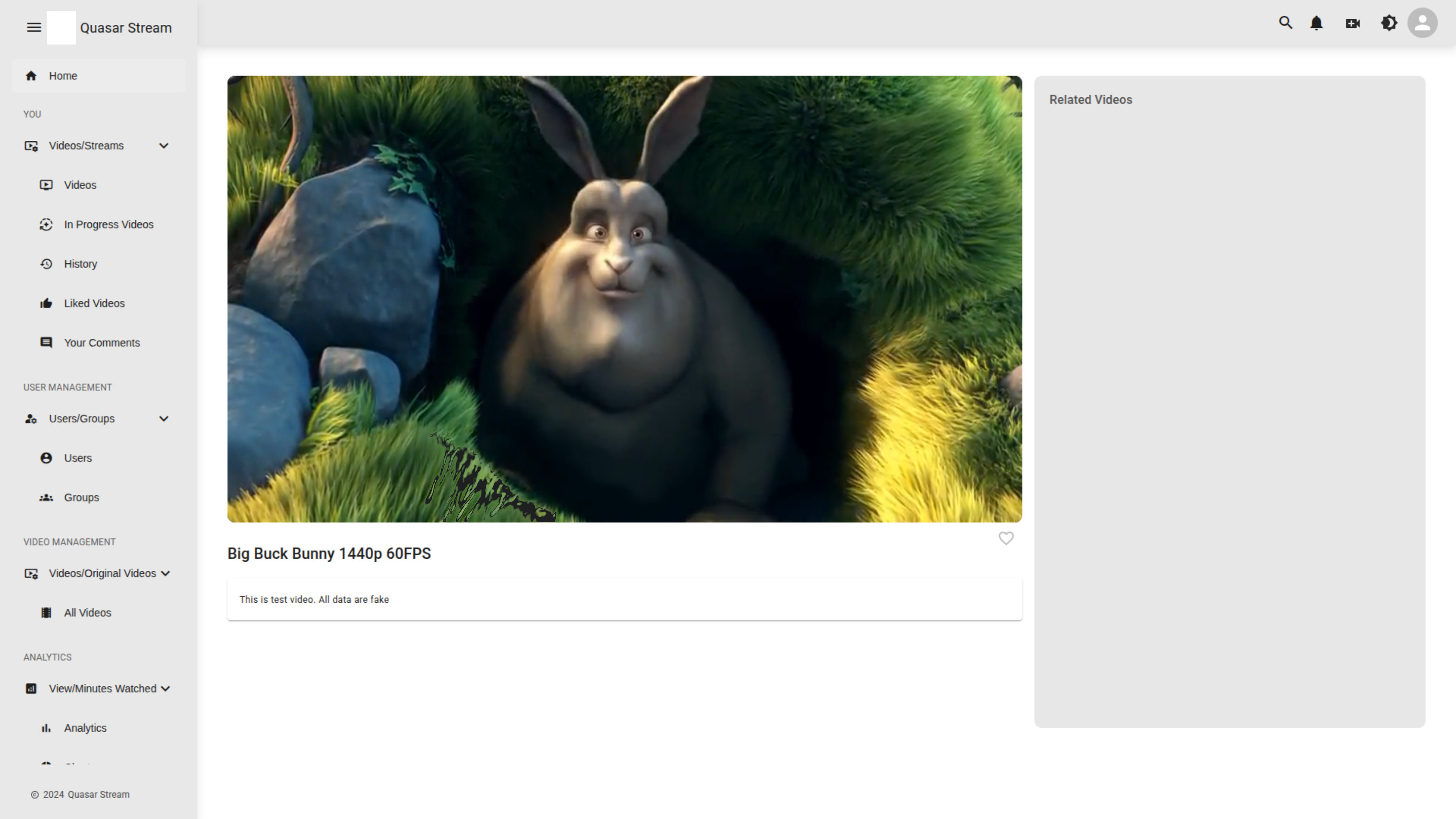Click the Analytics bar chart icon

46,728
